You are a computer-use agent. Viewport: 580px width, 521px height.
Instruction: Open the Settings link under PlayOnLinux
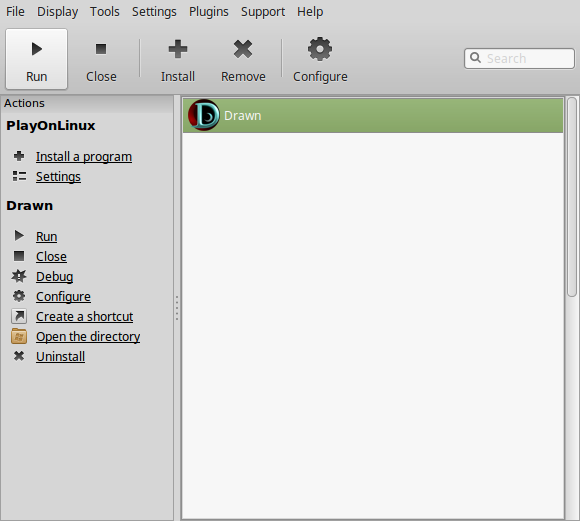pyautogui.click(x=58, y=177)
